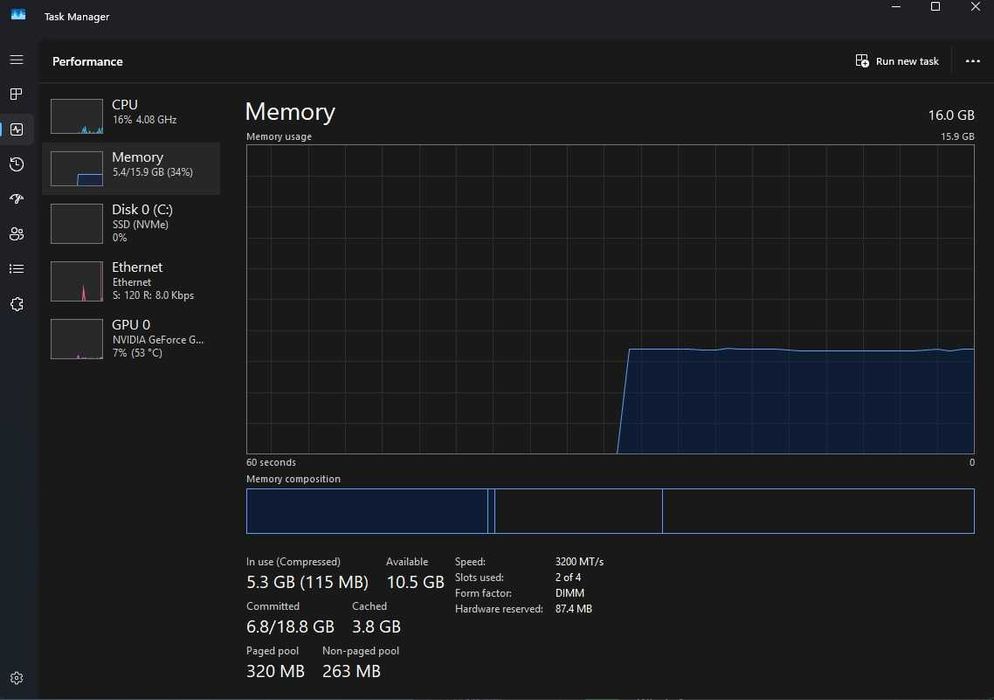Click the S: 120 R: 8.0 Kbps text
The image size is (994, 700).
point(153,295)
